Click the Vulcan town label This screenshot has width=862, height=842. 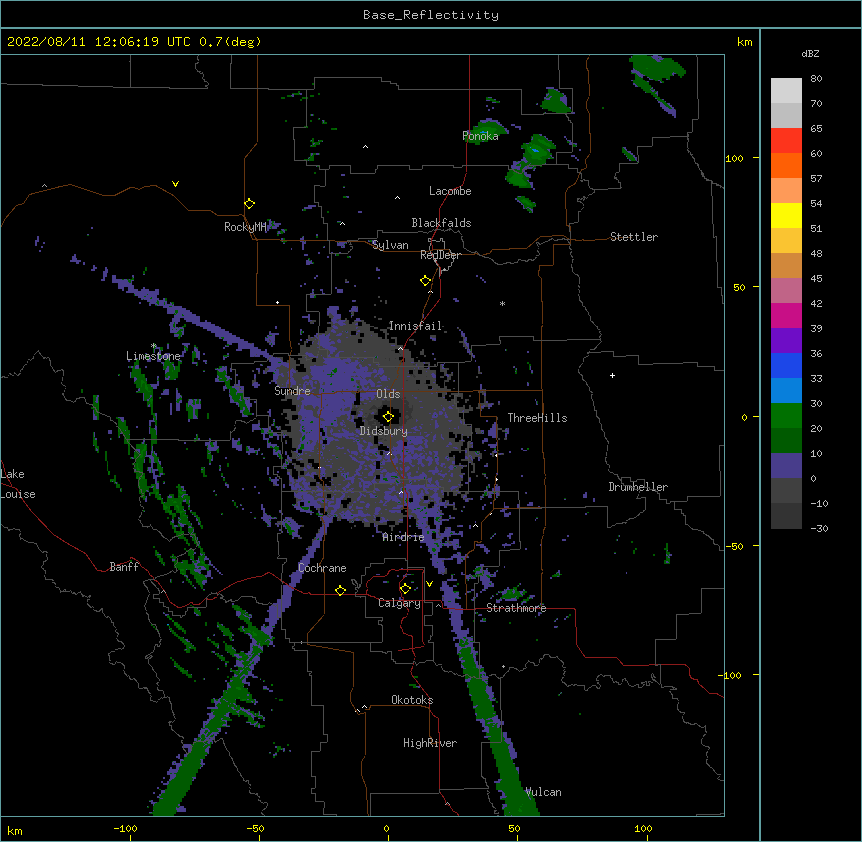tap(544, 792)
